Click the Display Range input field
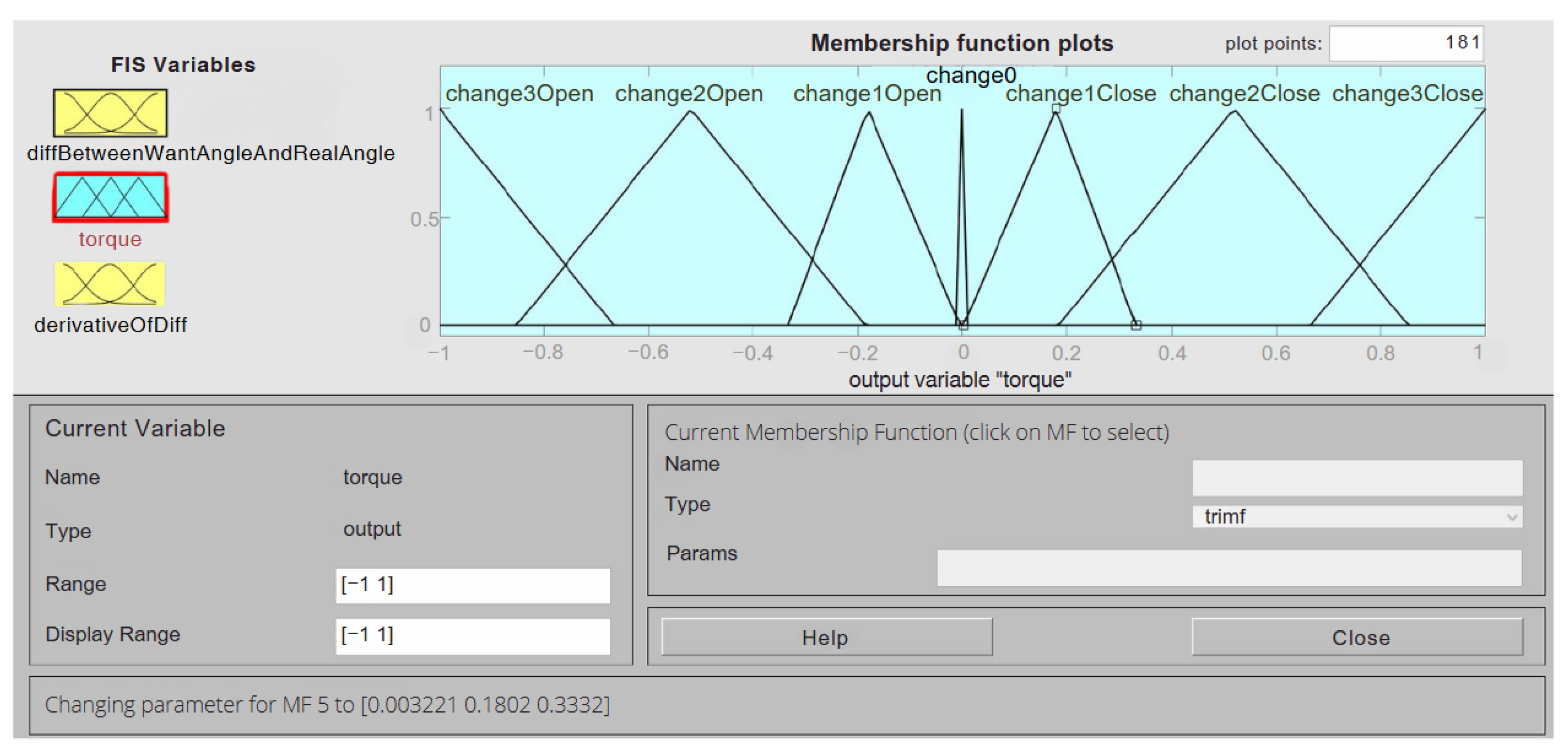 click(x=472, y=636)
